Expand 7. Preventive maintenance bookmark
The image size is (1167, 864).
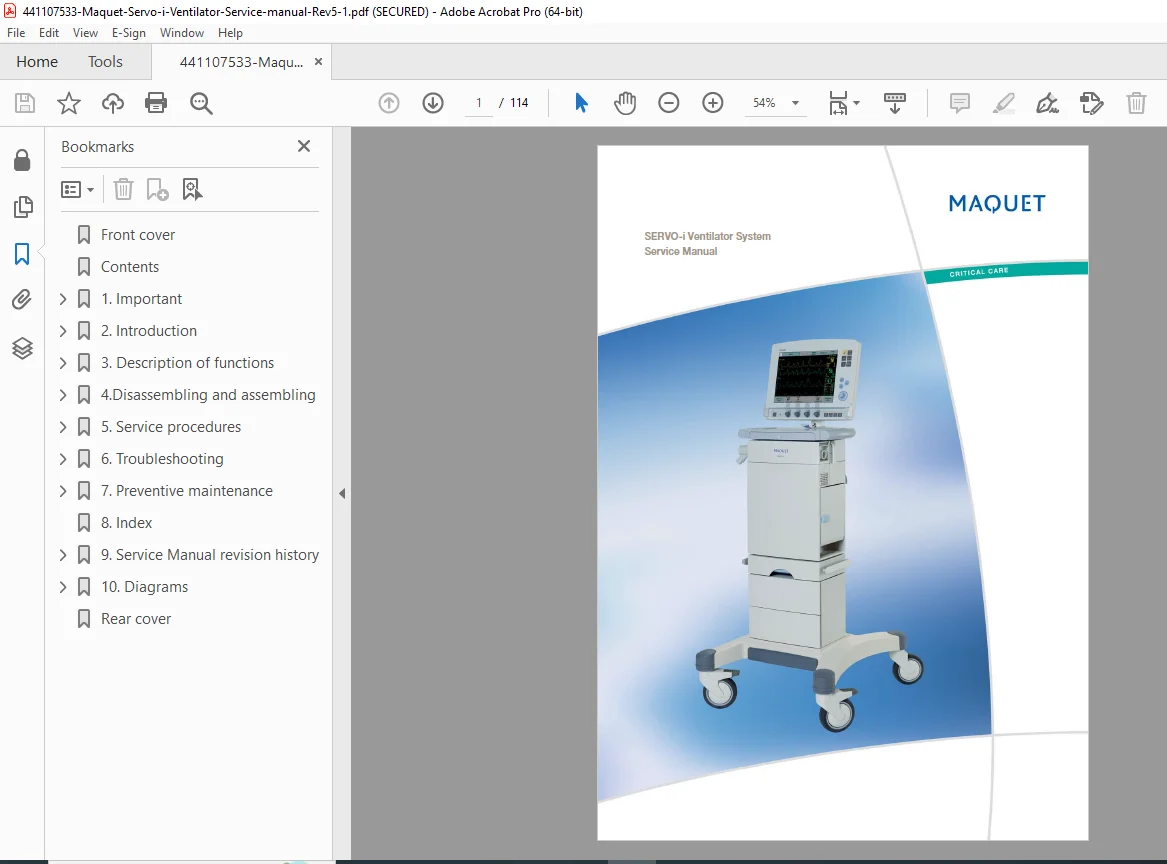[x=63, y=491]
